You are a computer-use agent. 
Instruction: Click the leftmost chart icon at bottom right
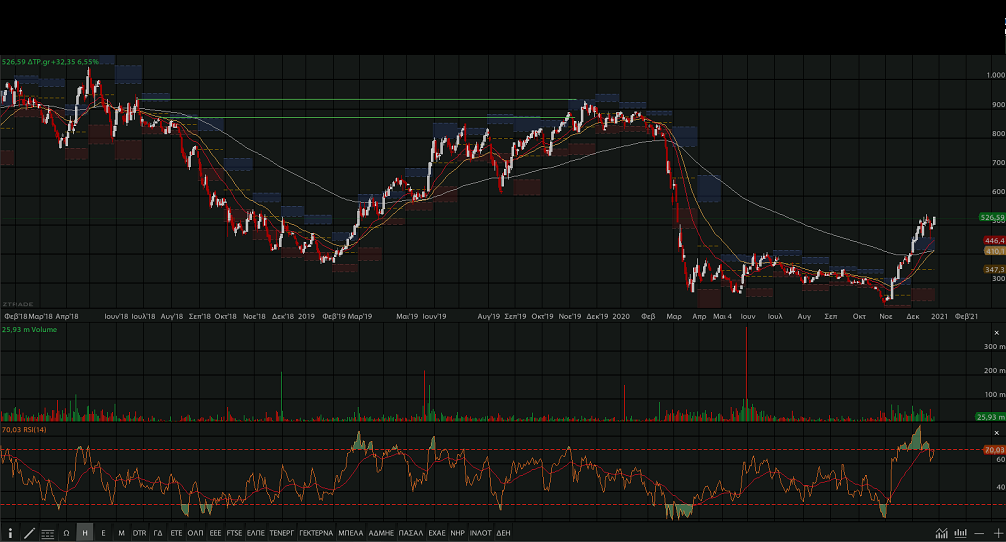(942, 533)
